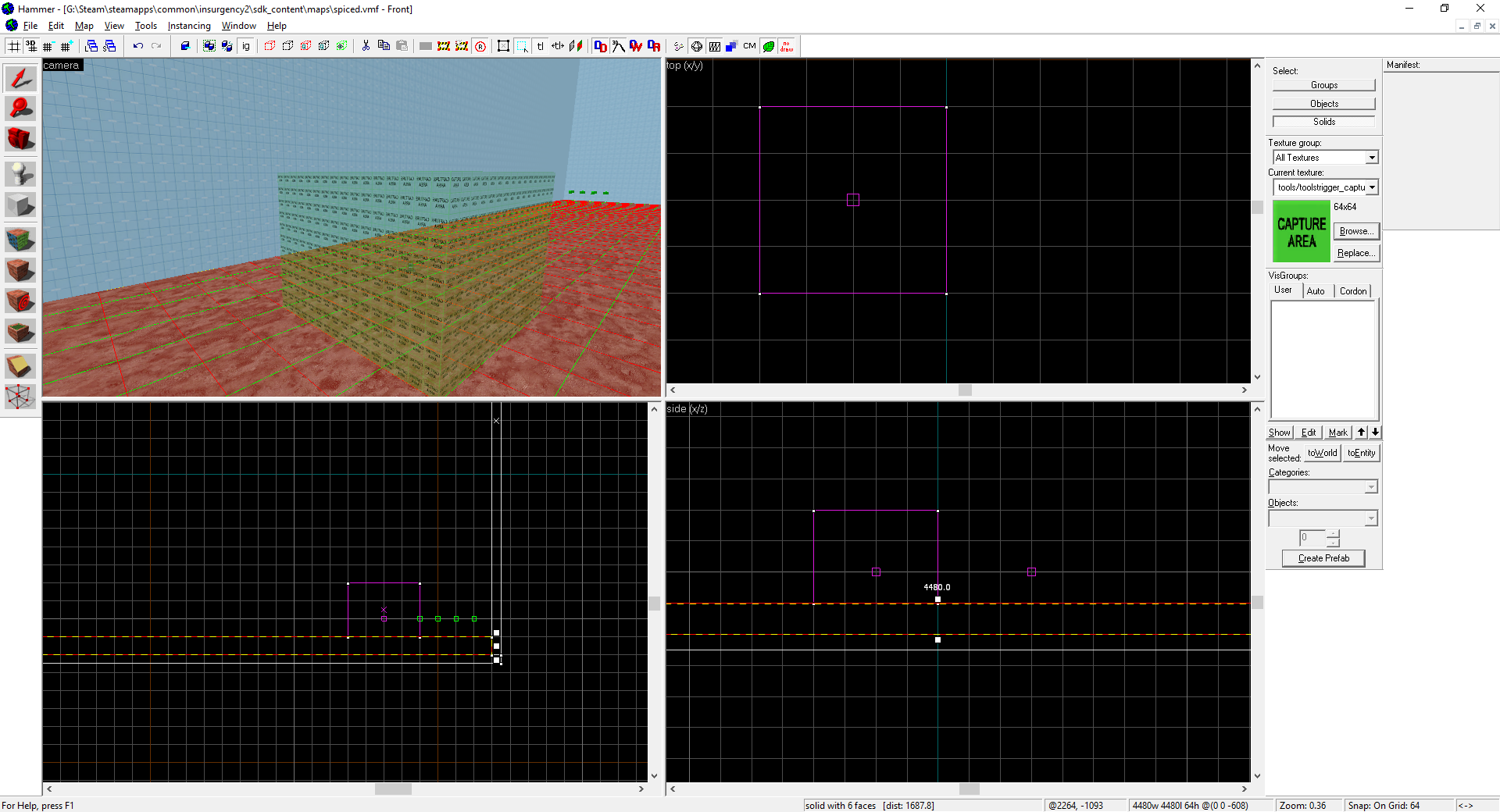Toggle the 2D grid display
Viewport: 1500px width, 812px height.
click(14, 46)
